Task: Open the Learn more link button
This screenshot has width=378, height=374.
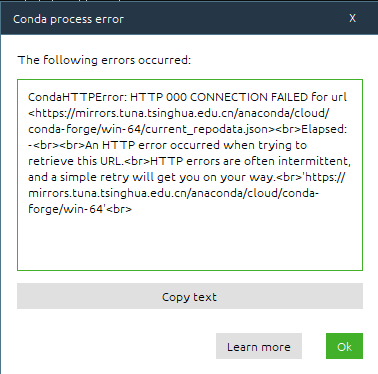Action: point(259,346)
